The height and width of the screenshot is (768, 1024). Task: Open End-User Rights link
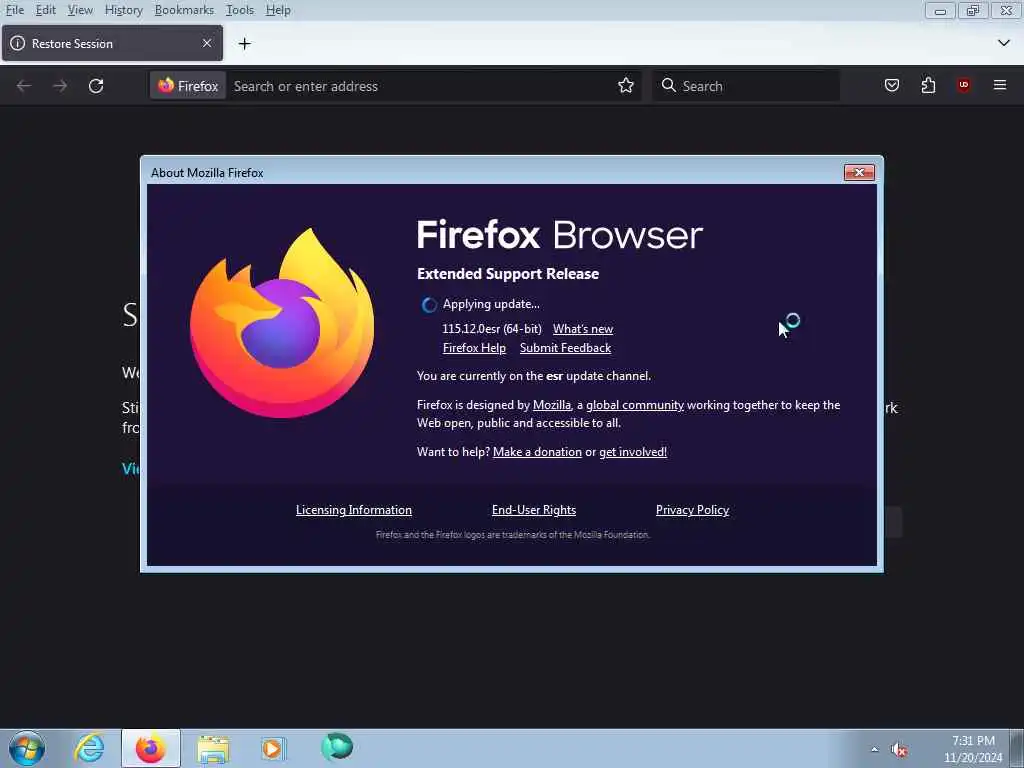[534, 510]
